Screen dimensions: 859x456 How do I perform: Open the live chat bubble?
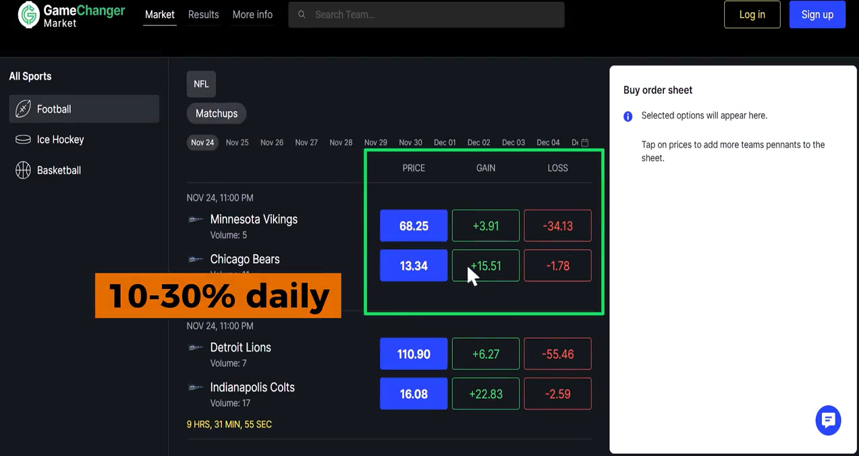point(828,420)
